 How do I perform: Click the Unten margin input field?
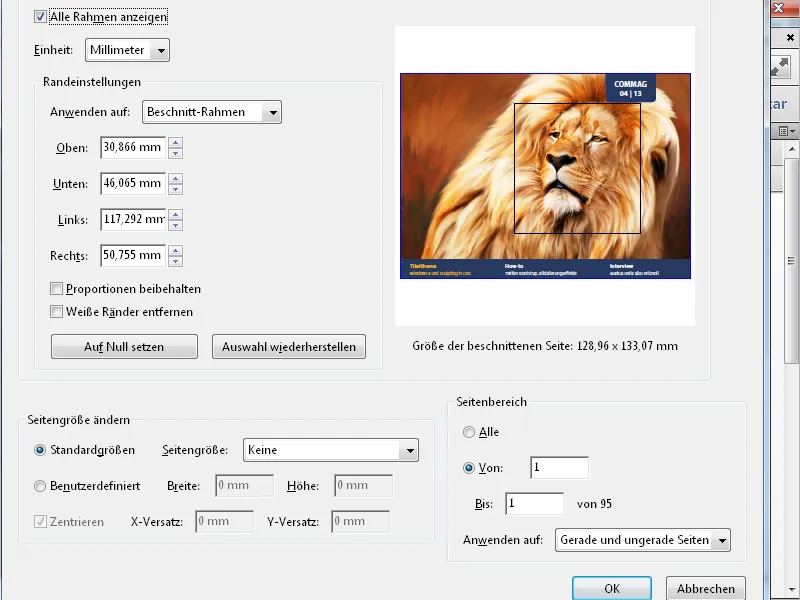pos(133,183)
